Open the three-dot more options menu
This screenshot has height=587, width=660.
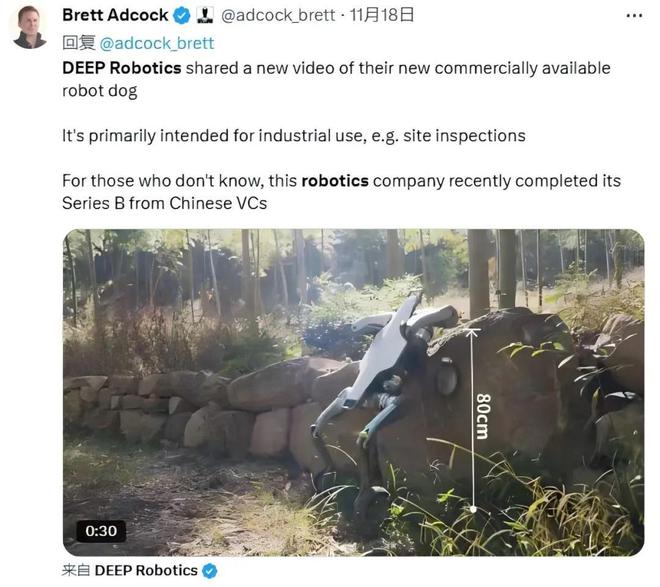[x=634, y=16]
